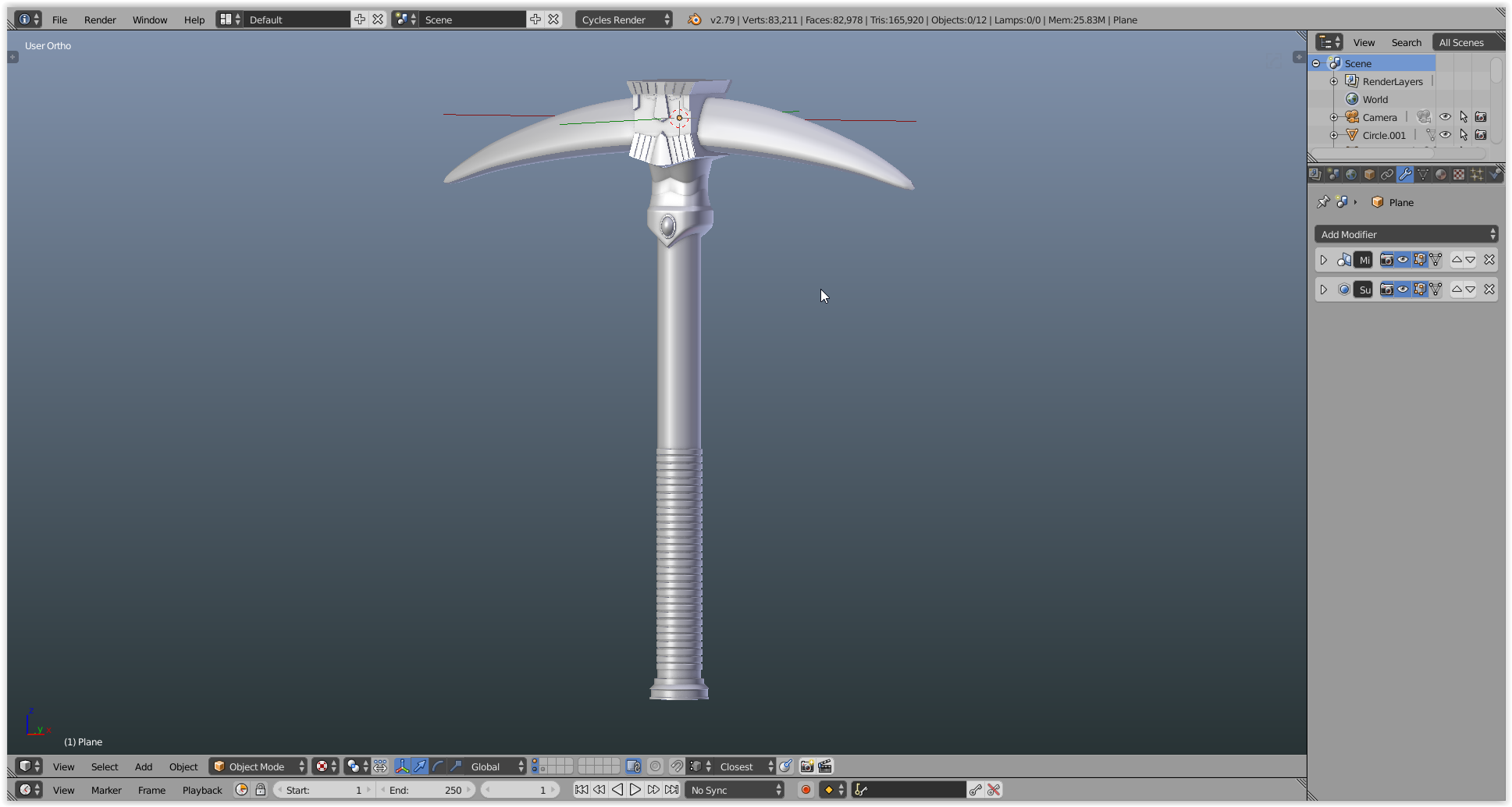Screen dimensions: 1512x807
Task: Open the Render menu in top bar
Action: pyautogui.click(x=100, y=20)
